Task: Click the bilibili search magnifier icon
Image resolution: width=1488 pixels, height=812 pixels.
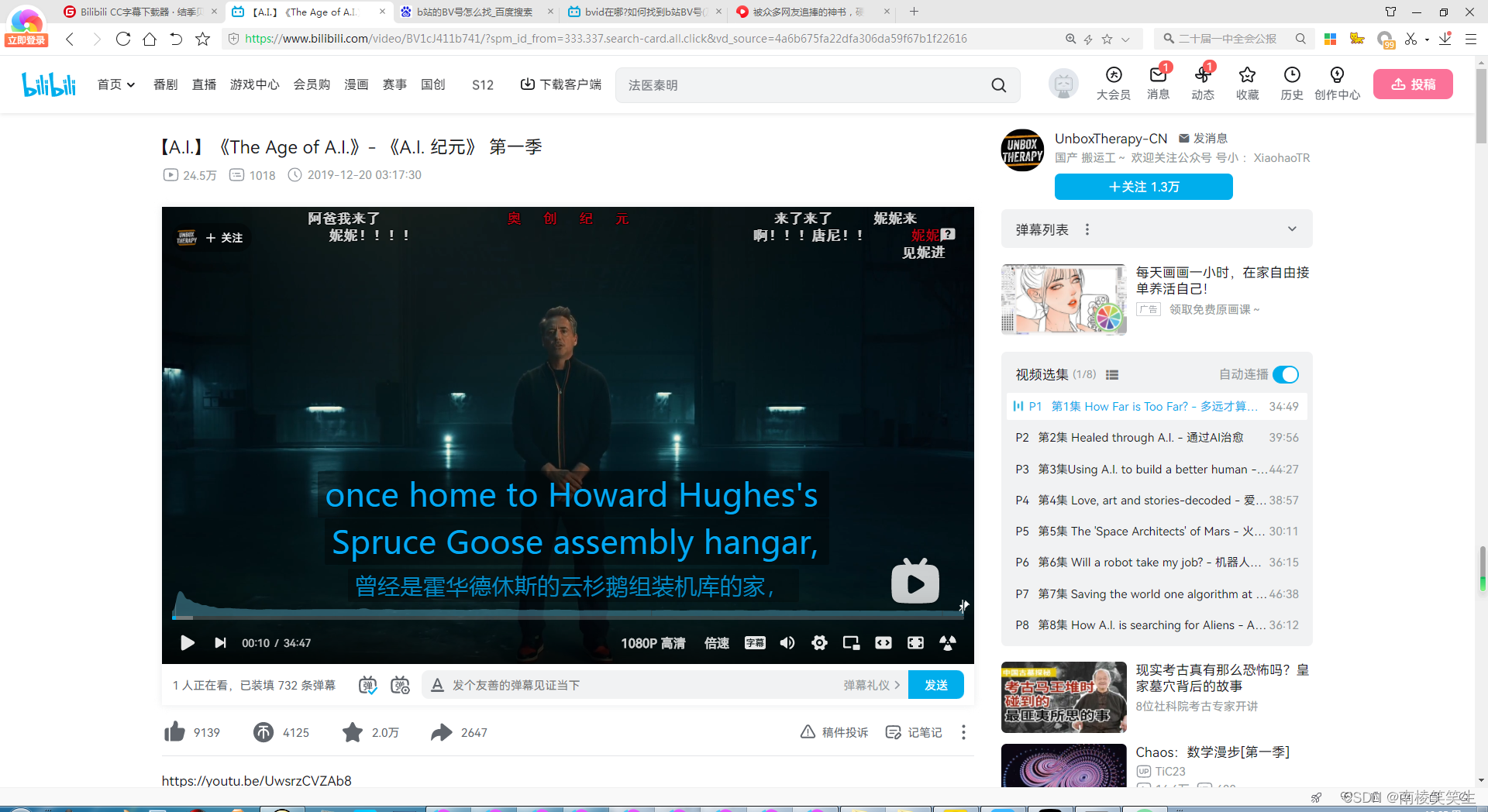Action: point(999,85)
